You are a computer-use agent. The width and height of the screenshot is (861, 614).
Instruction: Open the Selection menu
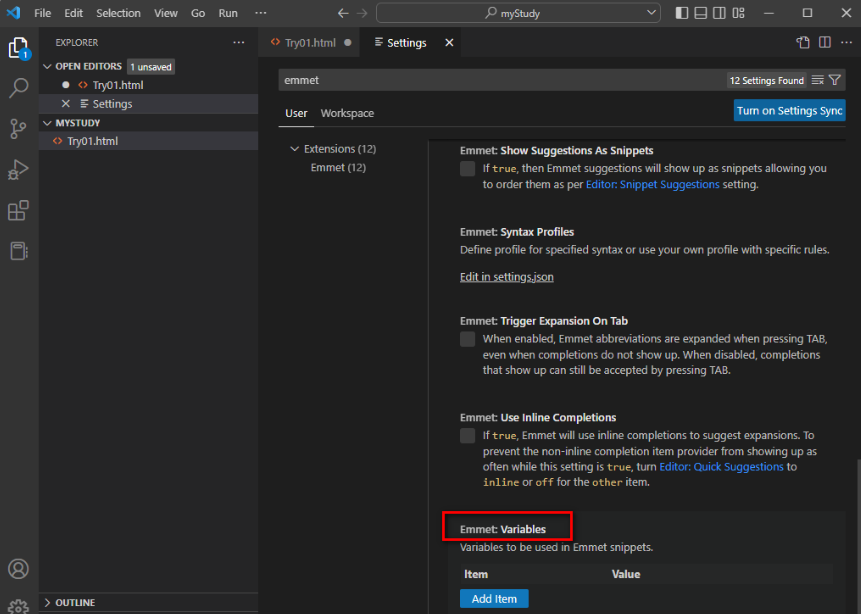pos(118,13)
